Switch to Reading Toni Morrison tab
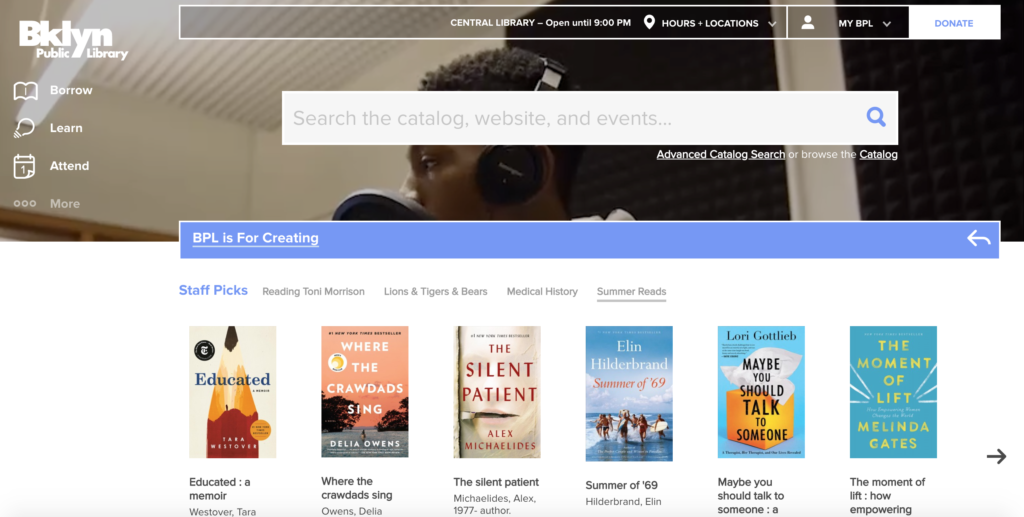1024x517 pixels. 313,292
